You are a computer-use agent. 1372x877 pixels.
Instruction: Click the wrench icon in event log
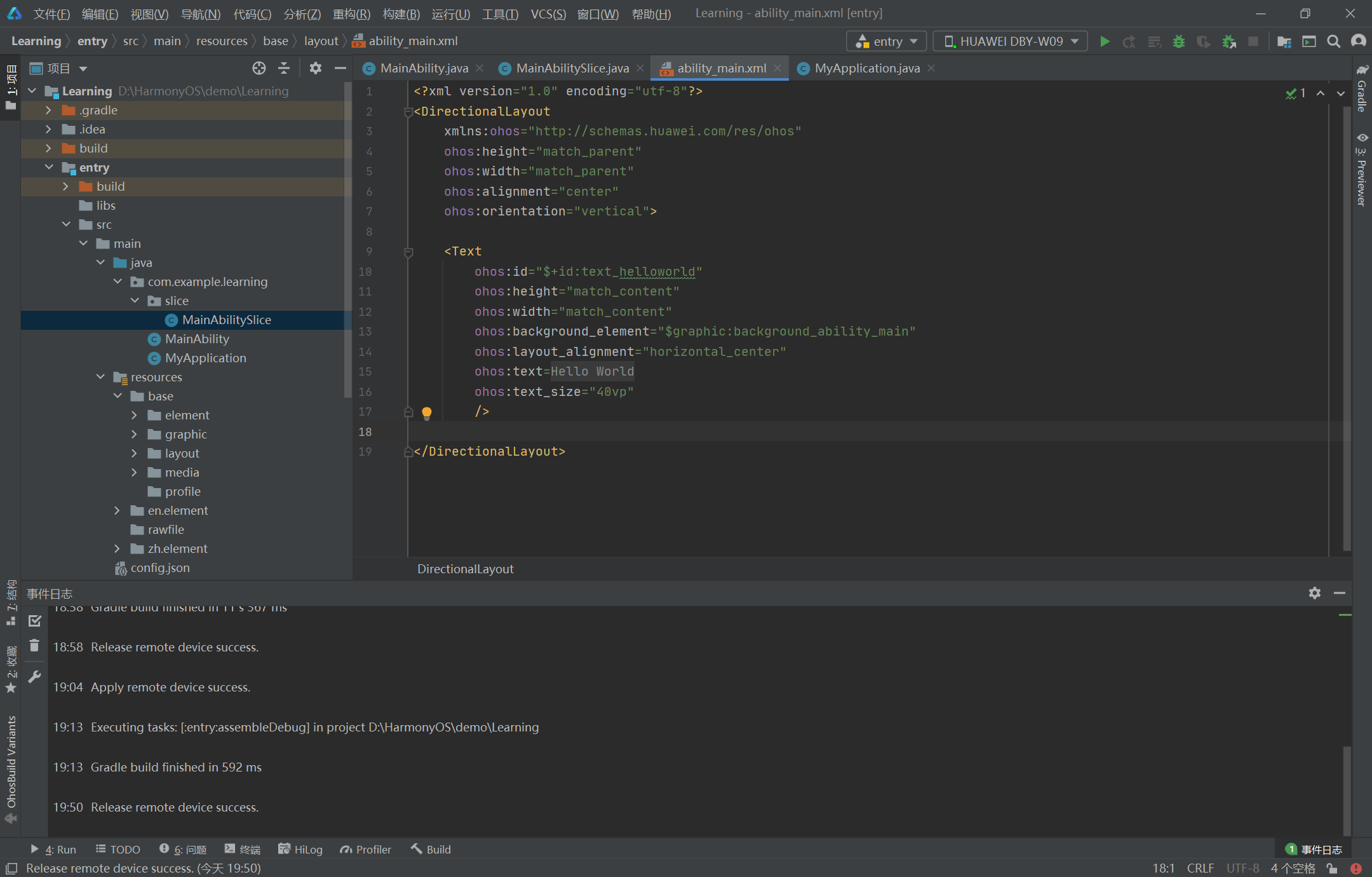pyautogui.click(x=35, y=677)
